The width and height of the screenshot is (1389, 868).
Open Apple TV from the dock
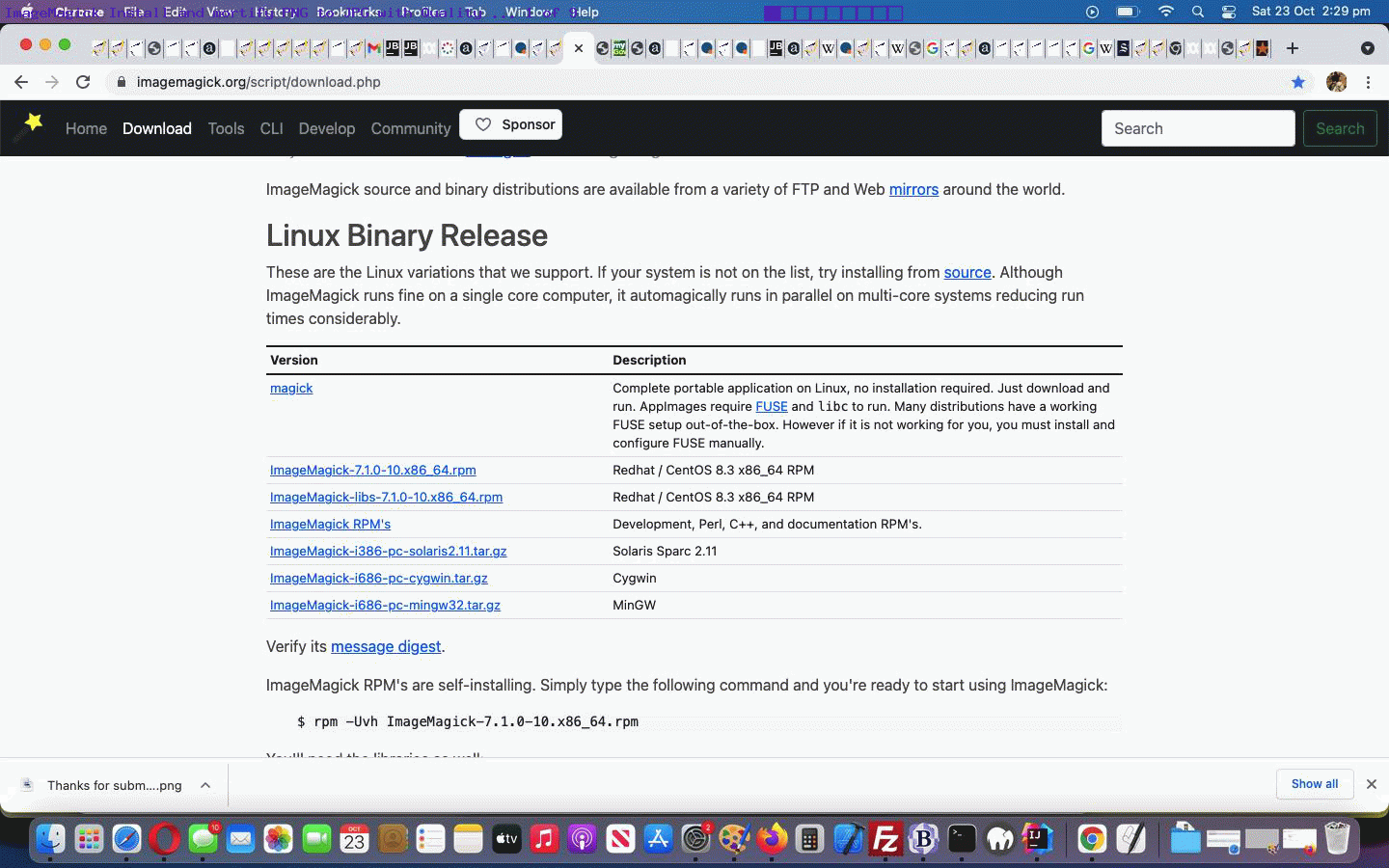(506, 839)
